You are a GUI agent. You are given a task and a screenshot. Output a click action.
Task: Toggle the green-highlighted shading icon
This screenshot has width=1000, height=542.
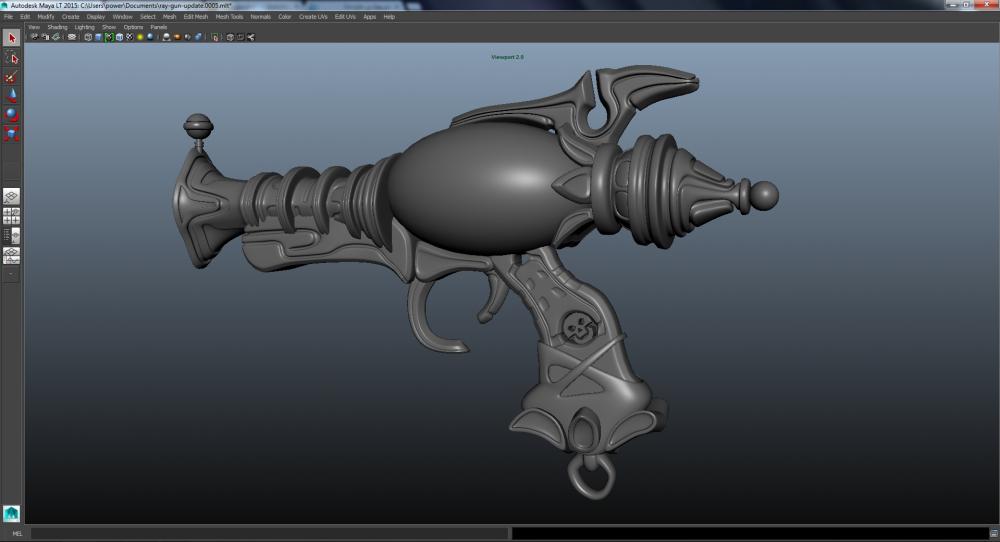coord(109,37)
